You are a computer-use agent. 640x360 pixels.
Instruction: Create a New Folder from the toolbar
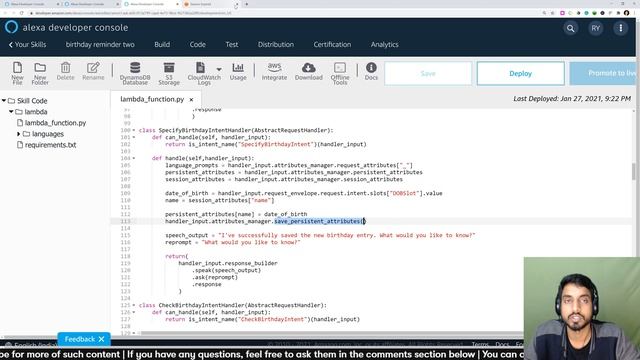click(40, 73)
